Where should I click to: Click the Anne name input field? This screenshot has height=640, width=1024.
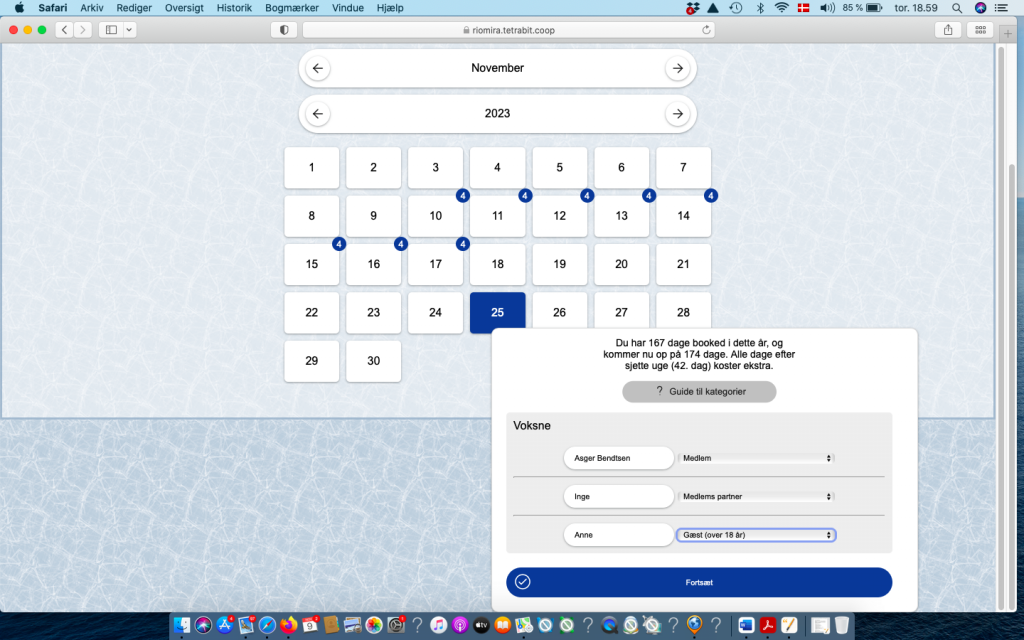(618, 535)
